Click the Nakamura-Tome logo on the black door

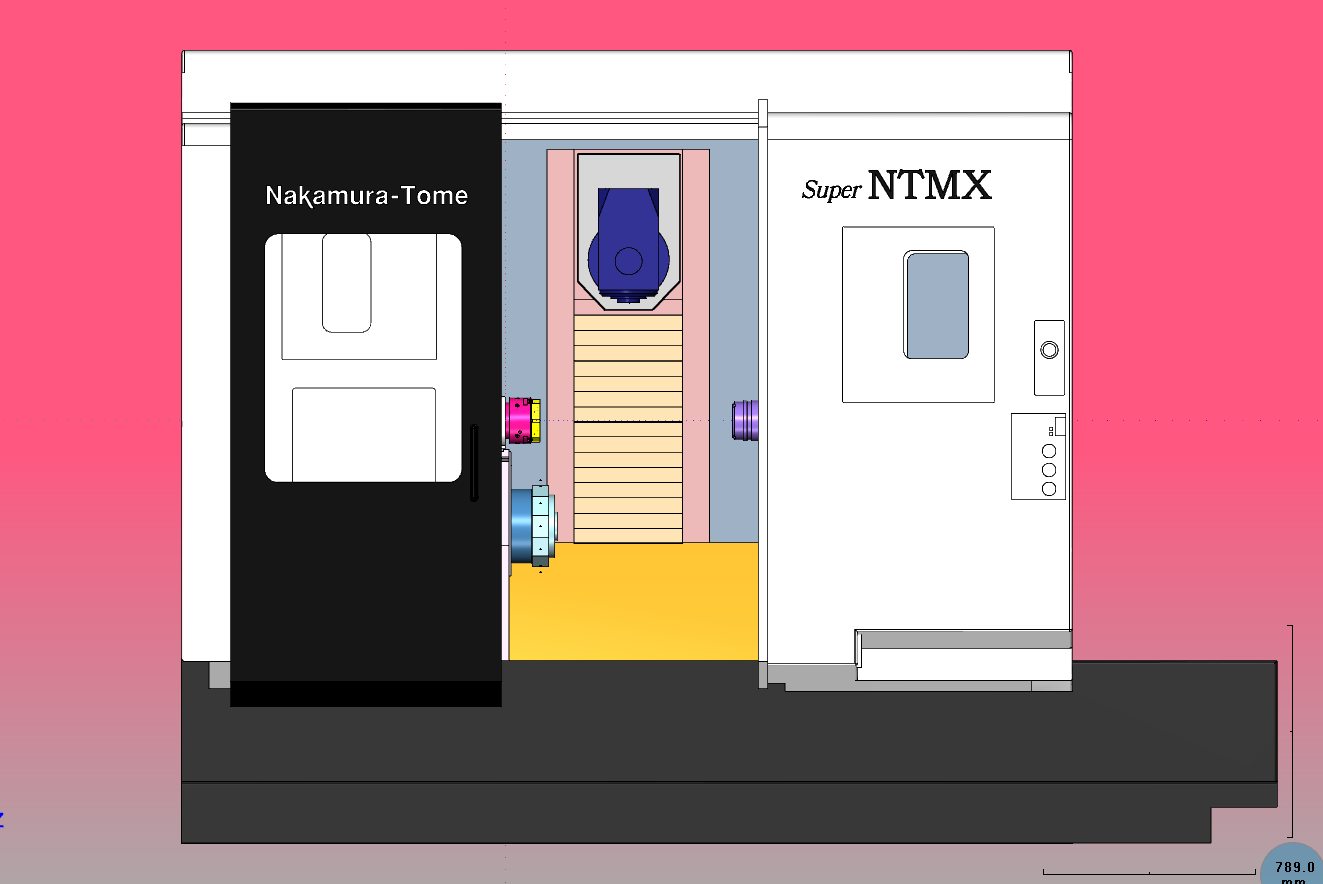point(367,195)
